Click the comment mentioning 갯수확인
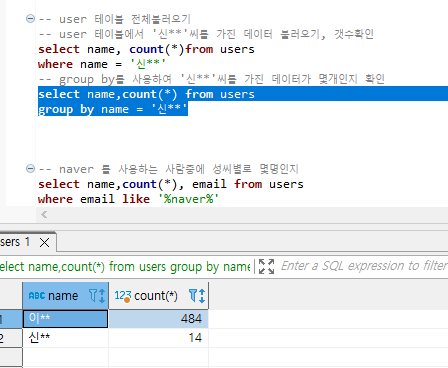 (206, 34)
